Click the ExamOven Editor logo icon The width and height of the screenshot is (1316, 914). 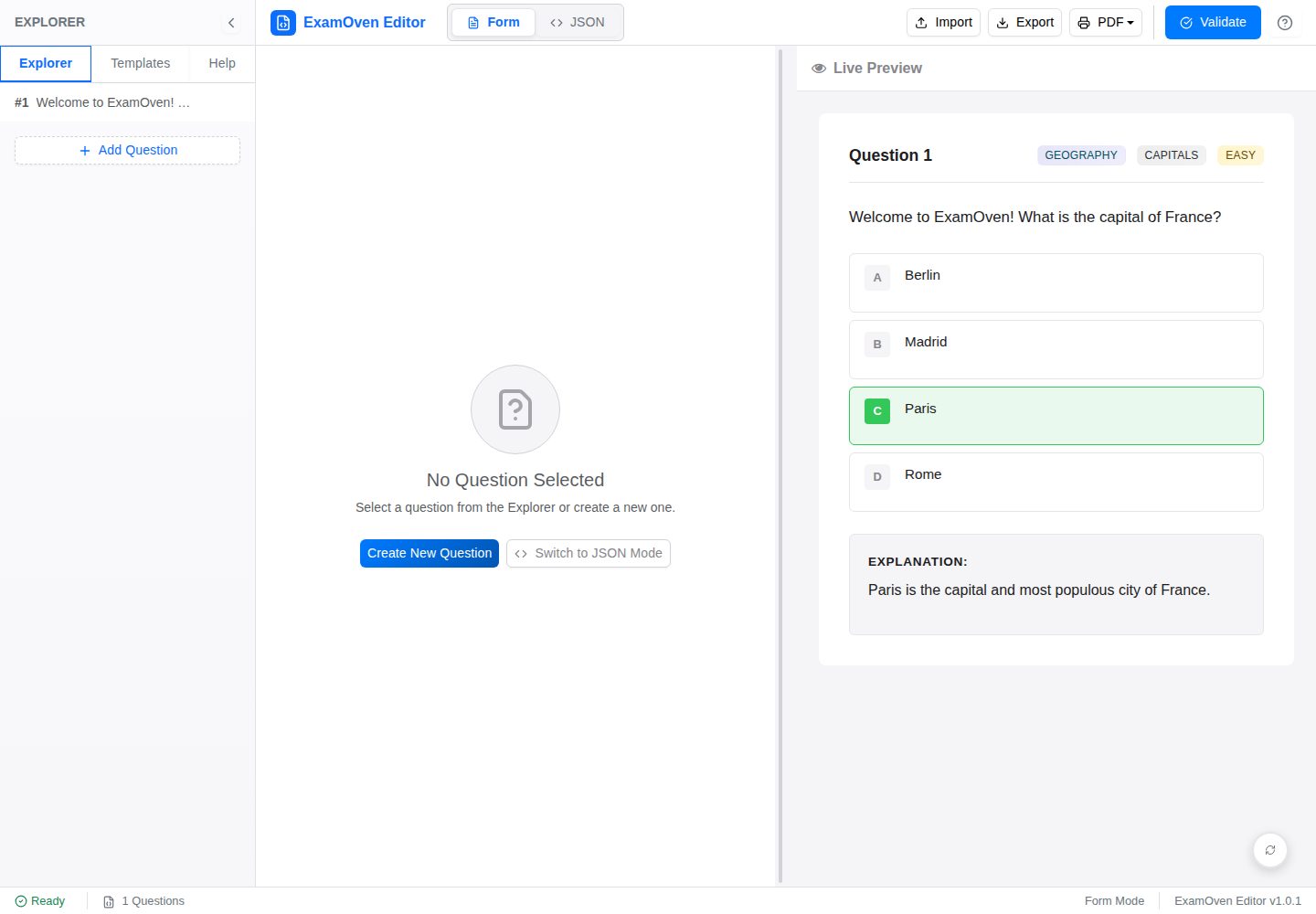283,23
